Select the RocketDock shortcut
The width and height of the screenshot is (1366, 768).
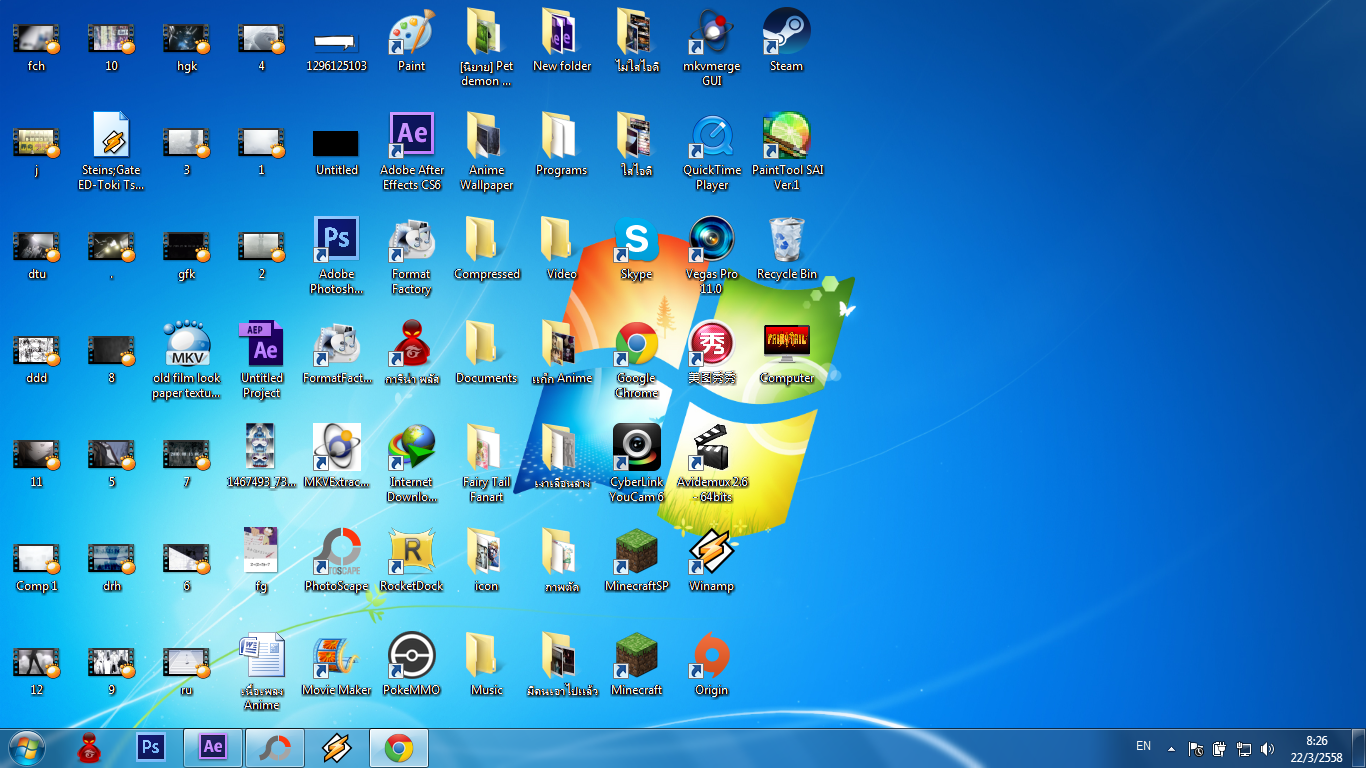click(411, 561)
